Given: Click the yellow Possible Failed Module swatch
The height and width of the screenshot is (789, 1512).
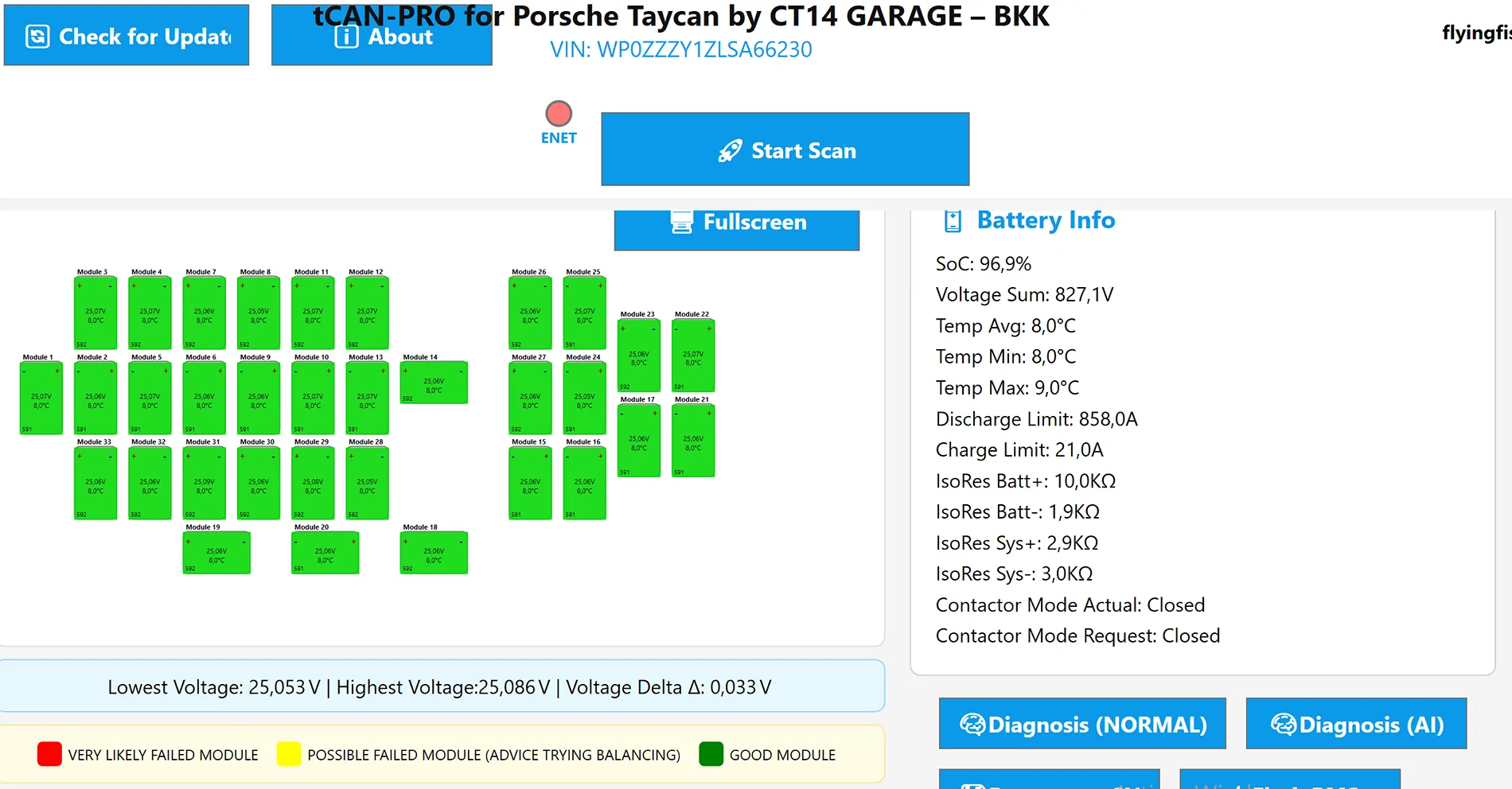Looking at the screenshot, I should pos(289,754).
